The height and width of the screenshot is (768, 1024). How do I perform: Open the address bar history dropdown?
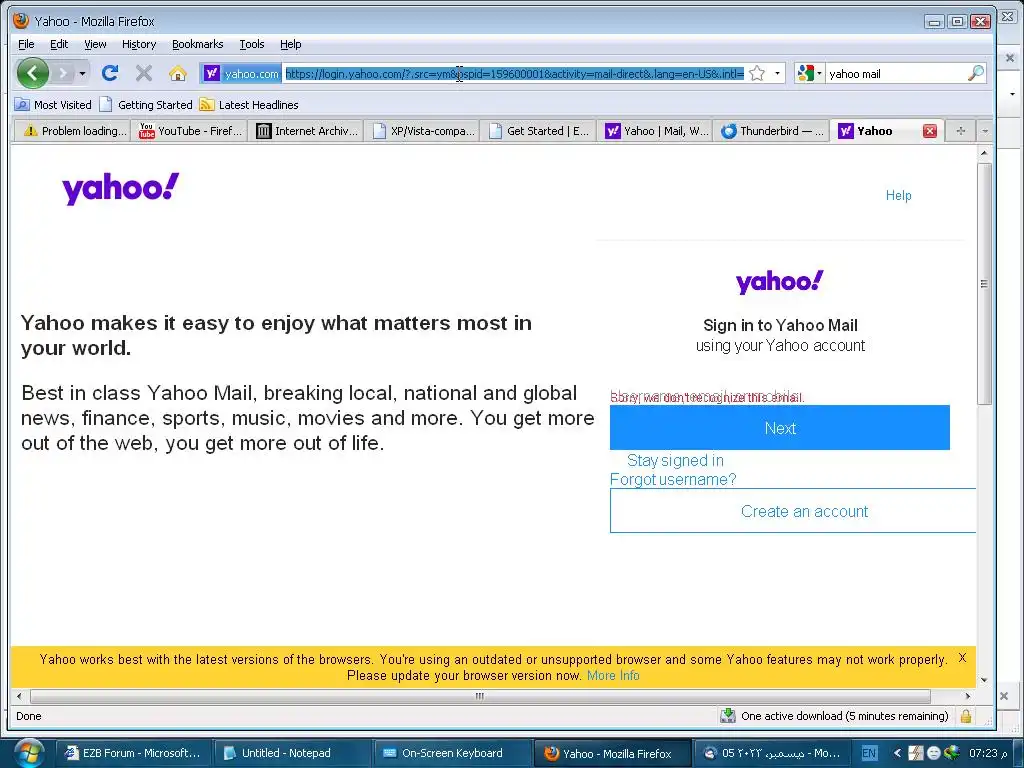(x=777, y=73)
